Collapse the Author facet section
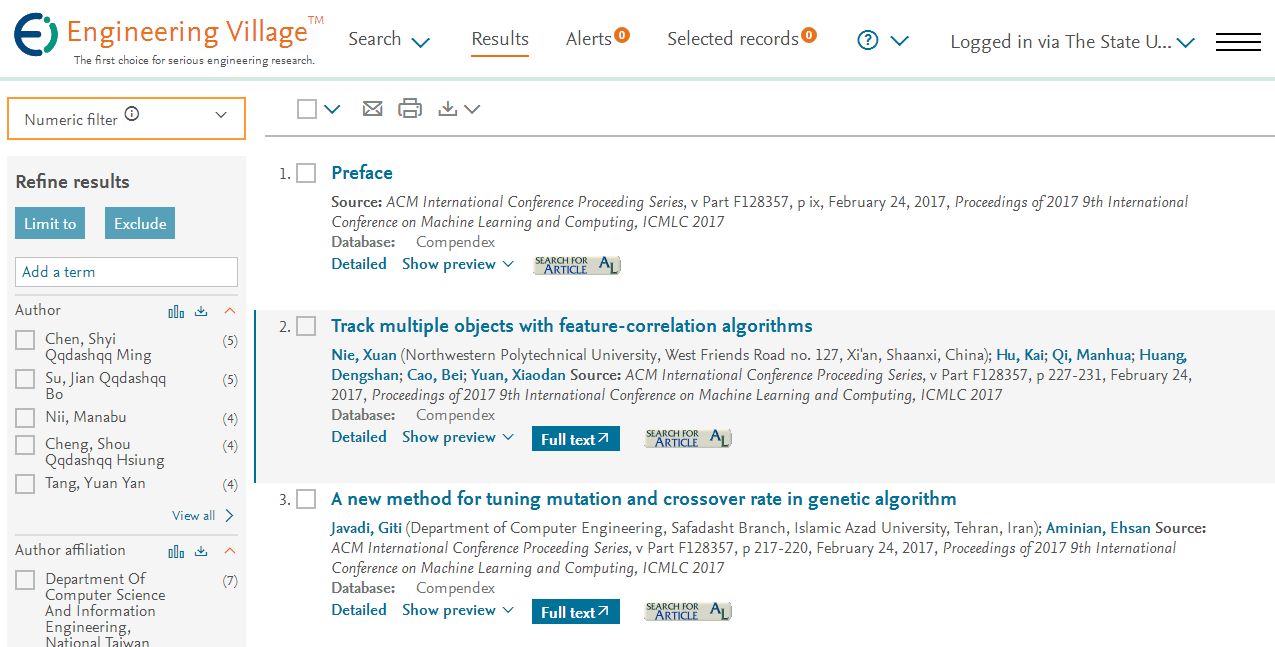This screenshot has width=1275, height=647. coord(229,311)
